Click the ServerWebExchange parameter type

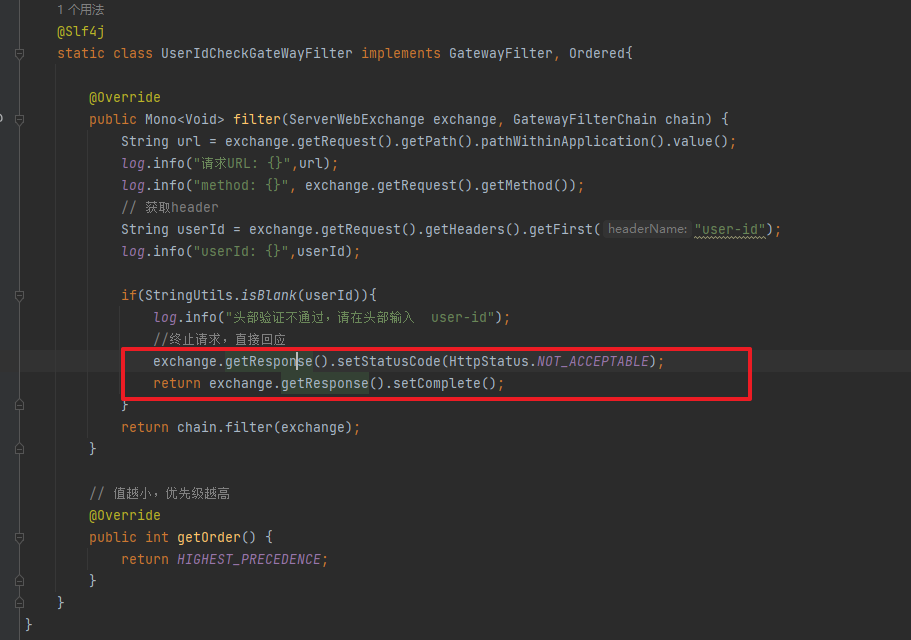[357, 120]
